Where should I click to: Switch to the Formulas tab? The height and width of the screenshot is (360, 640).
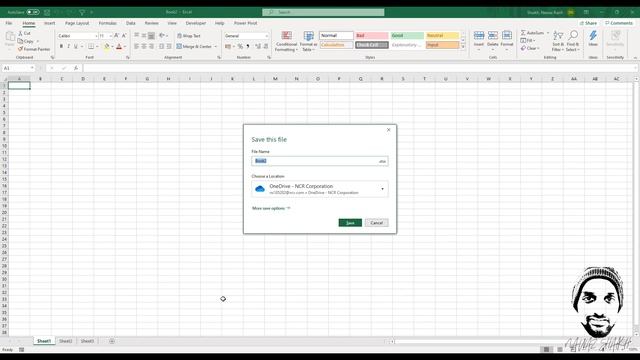pyautogui.click(x=107, y=23)
